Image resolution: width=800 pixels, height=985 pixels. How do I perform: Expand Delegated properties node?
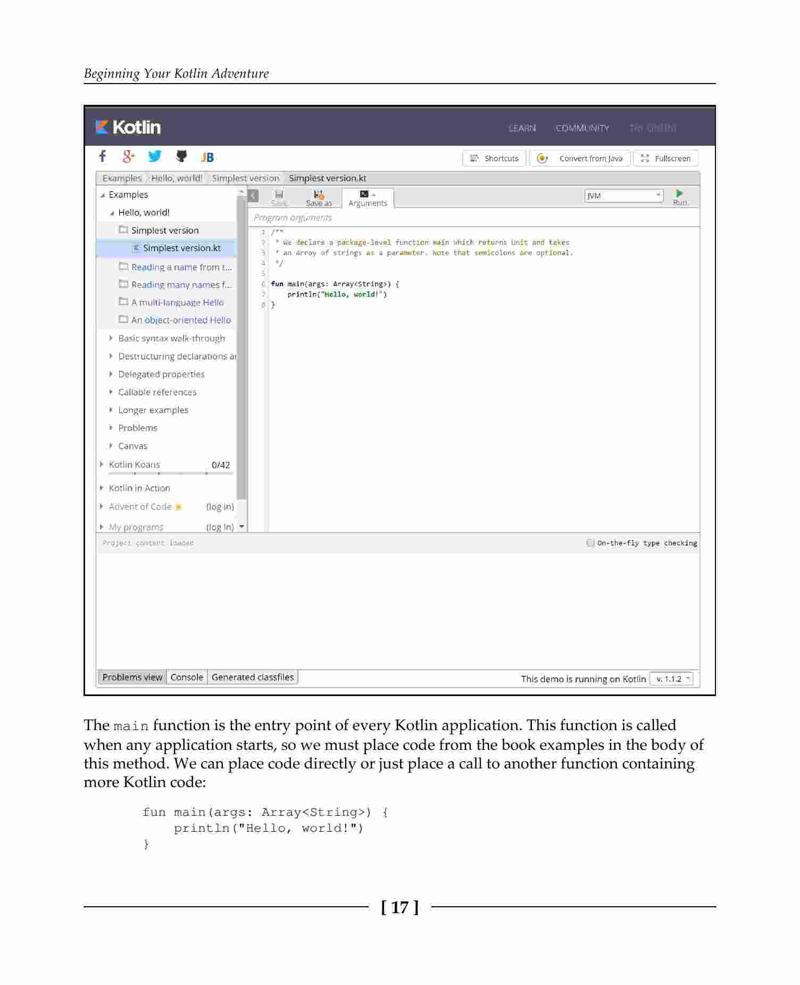[x=111, y=374]
